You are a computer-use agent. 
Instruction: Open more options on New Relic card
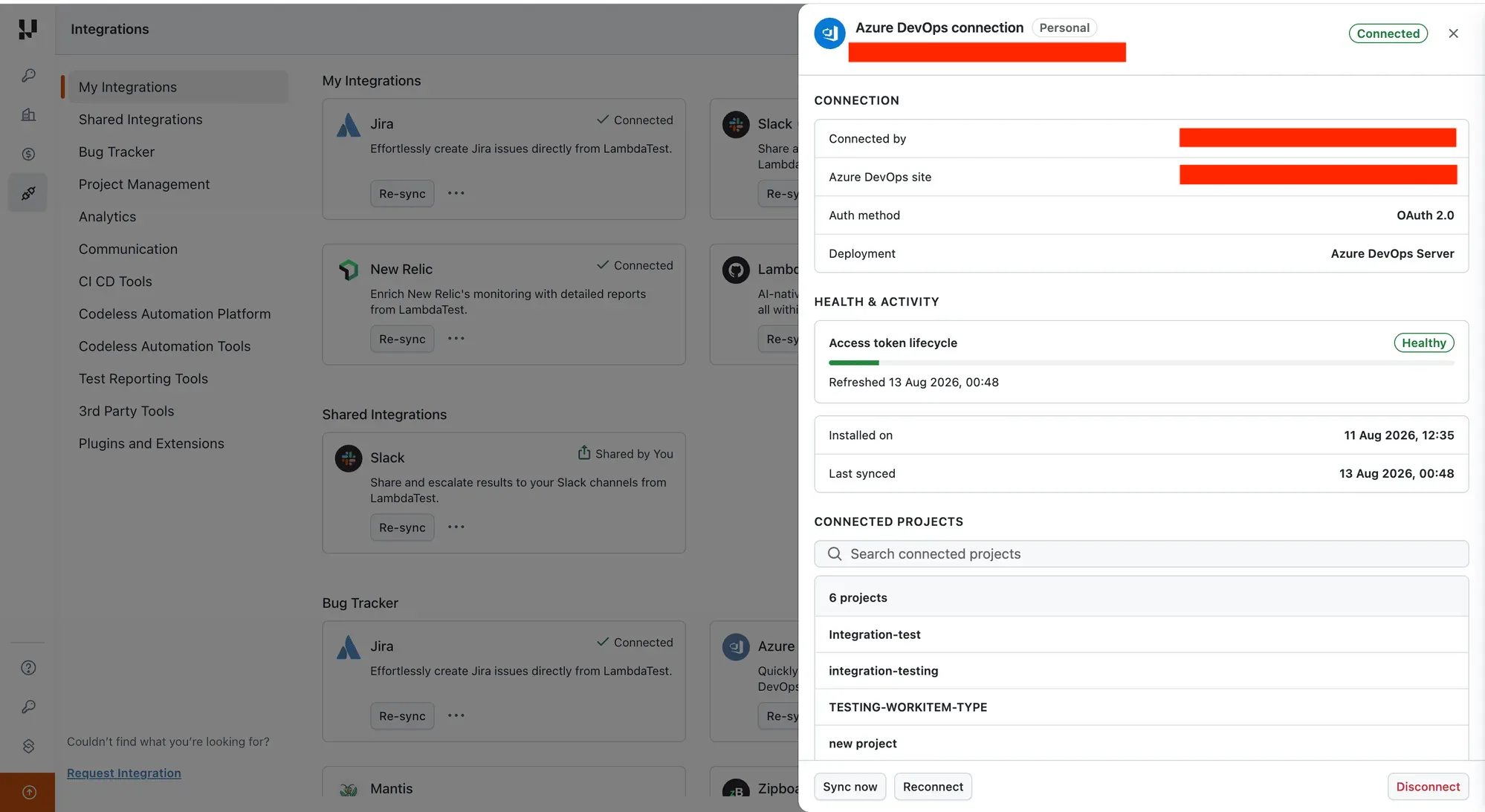[x=456, y=339]
